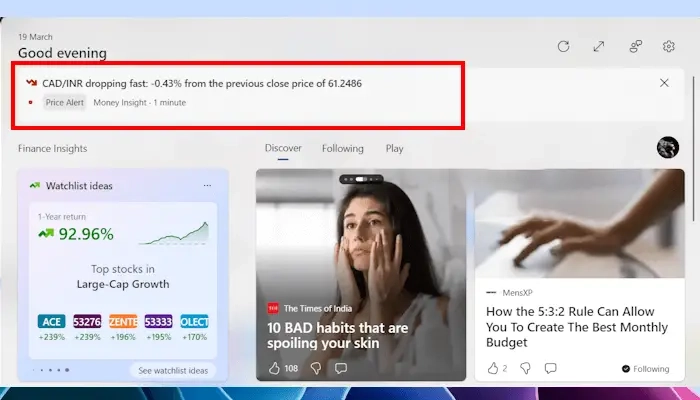
Task: Toggle Following status for MensXP
Action: click(x=645, y=369)
